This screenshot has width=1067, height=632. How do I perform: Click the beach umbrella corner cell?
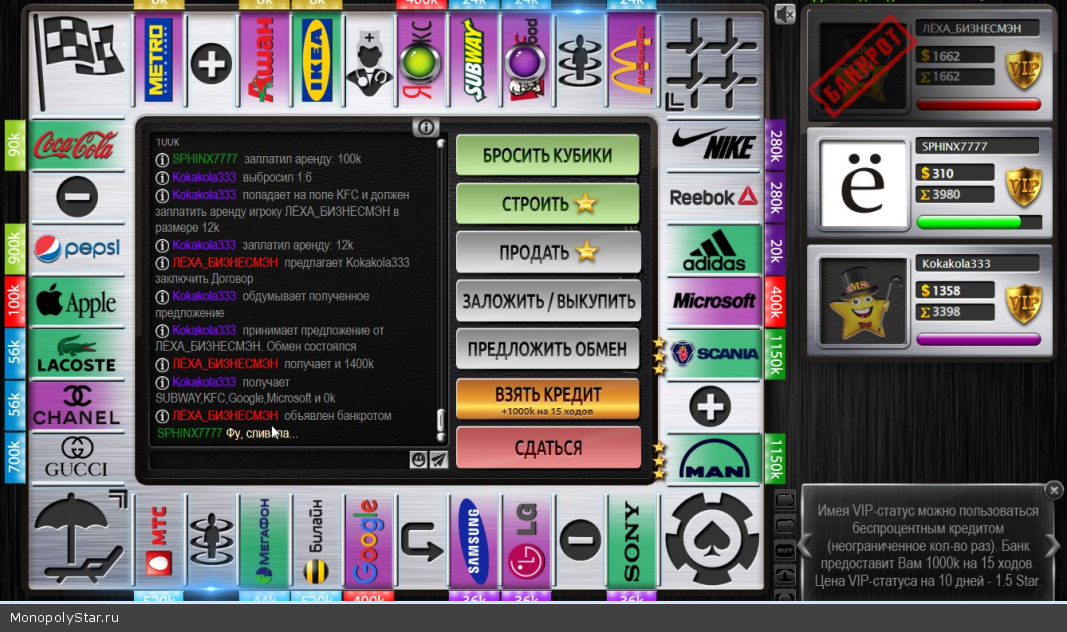click(x=78, y=539)
